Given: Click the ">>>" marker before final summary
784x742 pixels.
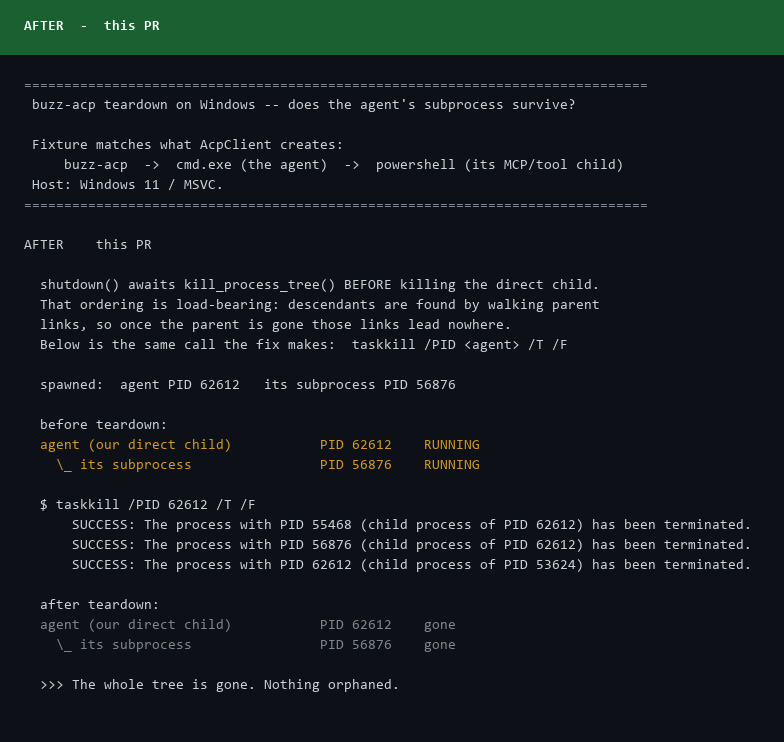Looking at the screenshot, I should (52, 684).
